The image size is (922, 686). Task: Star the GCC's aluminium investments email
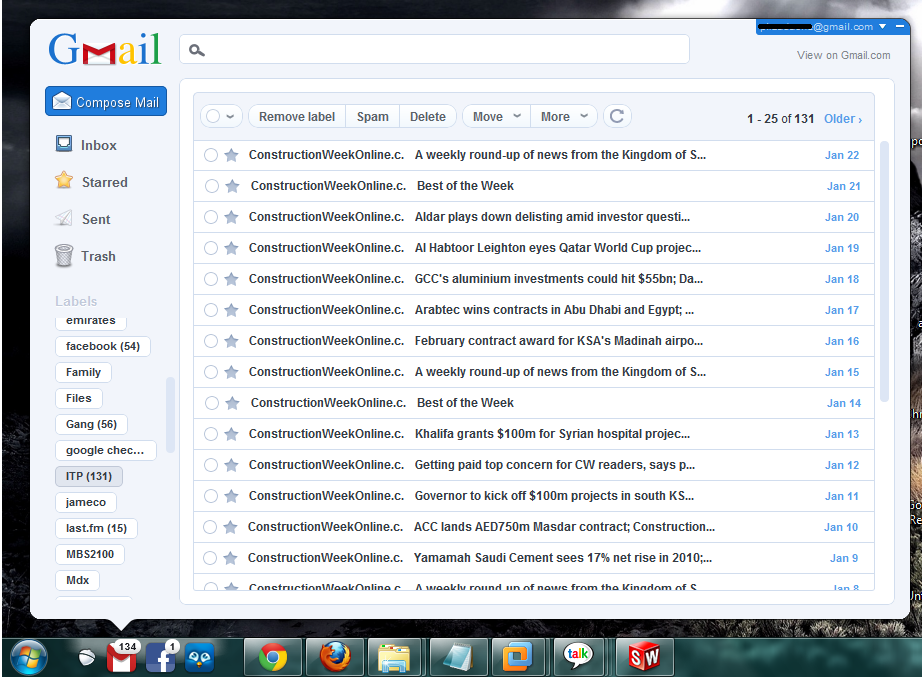(x=232, y=279)
